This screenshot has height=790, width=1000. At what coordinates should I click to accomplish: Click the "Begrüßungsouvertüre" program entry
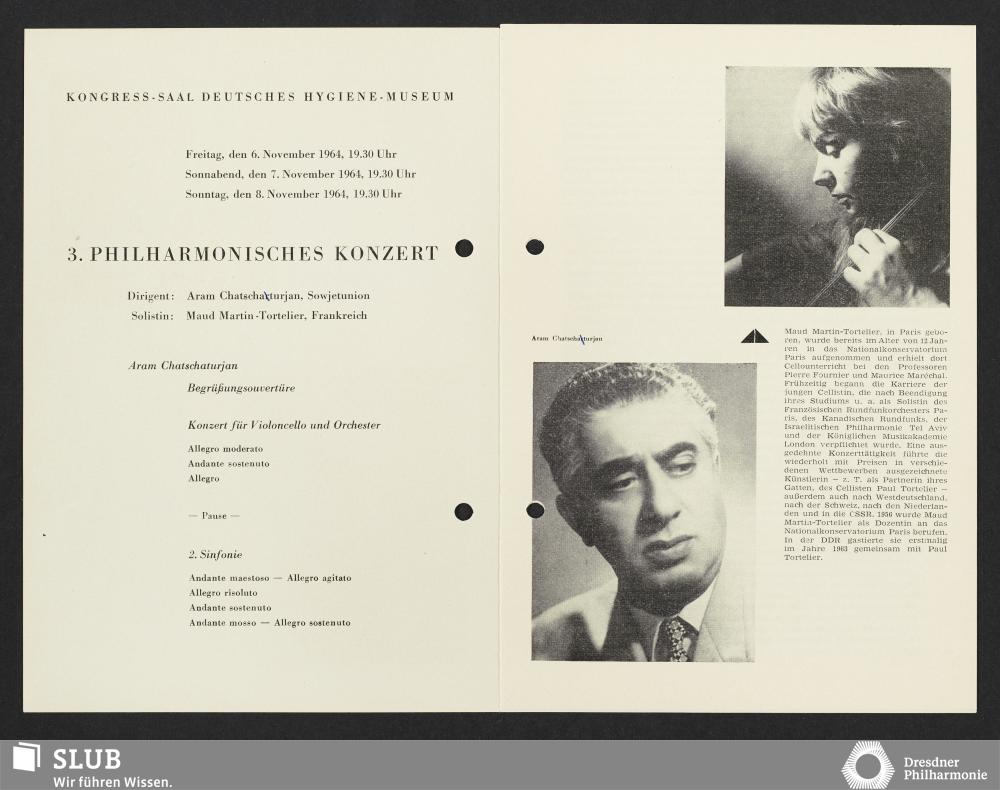(241, 387)
